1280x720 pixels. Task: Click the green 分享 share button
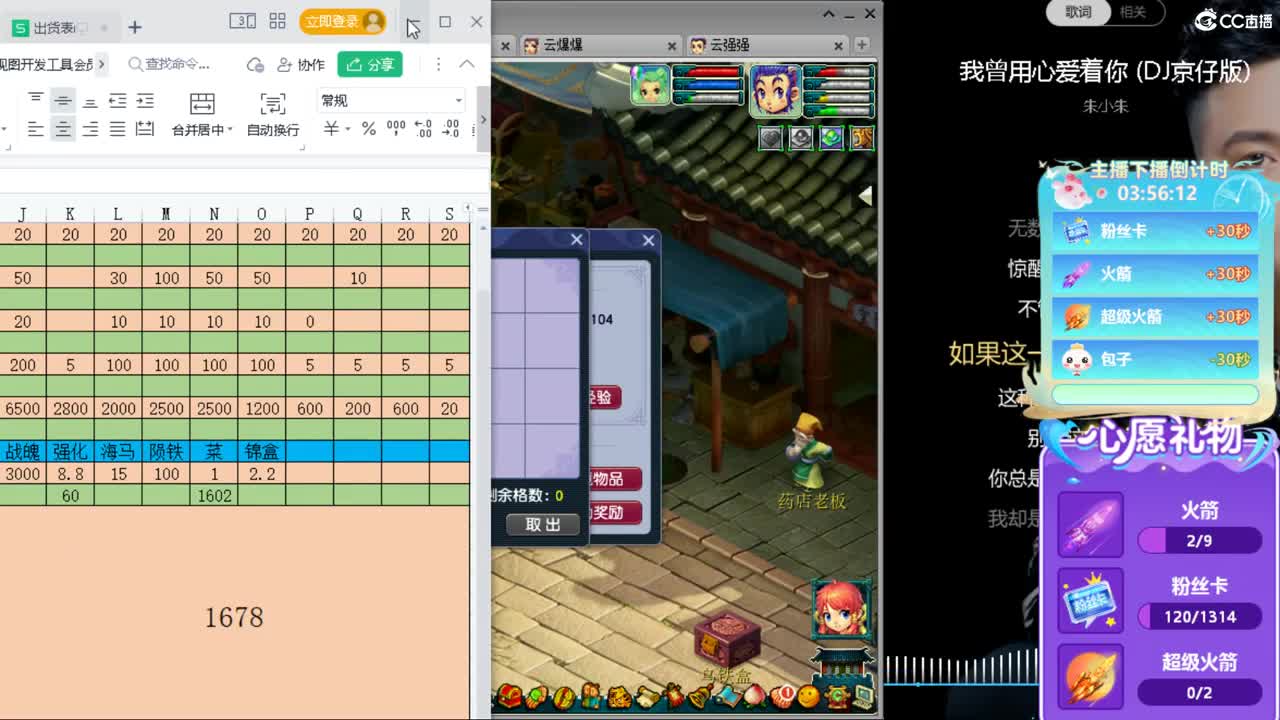coord(370,64)
